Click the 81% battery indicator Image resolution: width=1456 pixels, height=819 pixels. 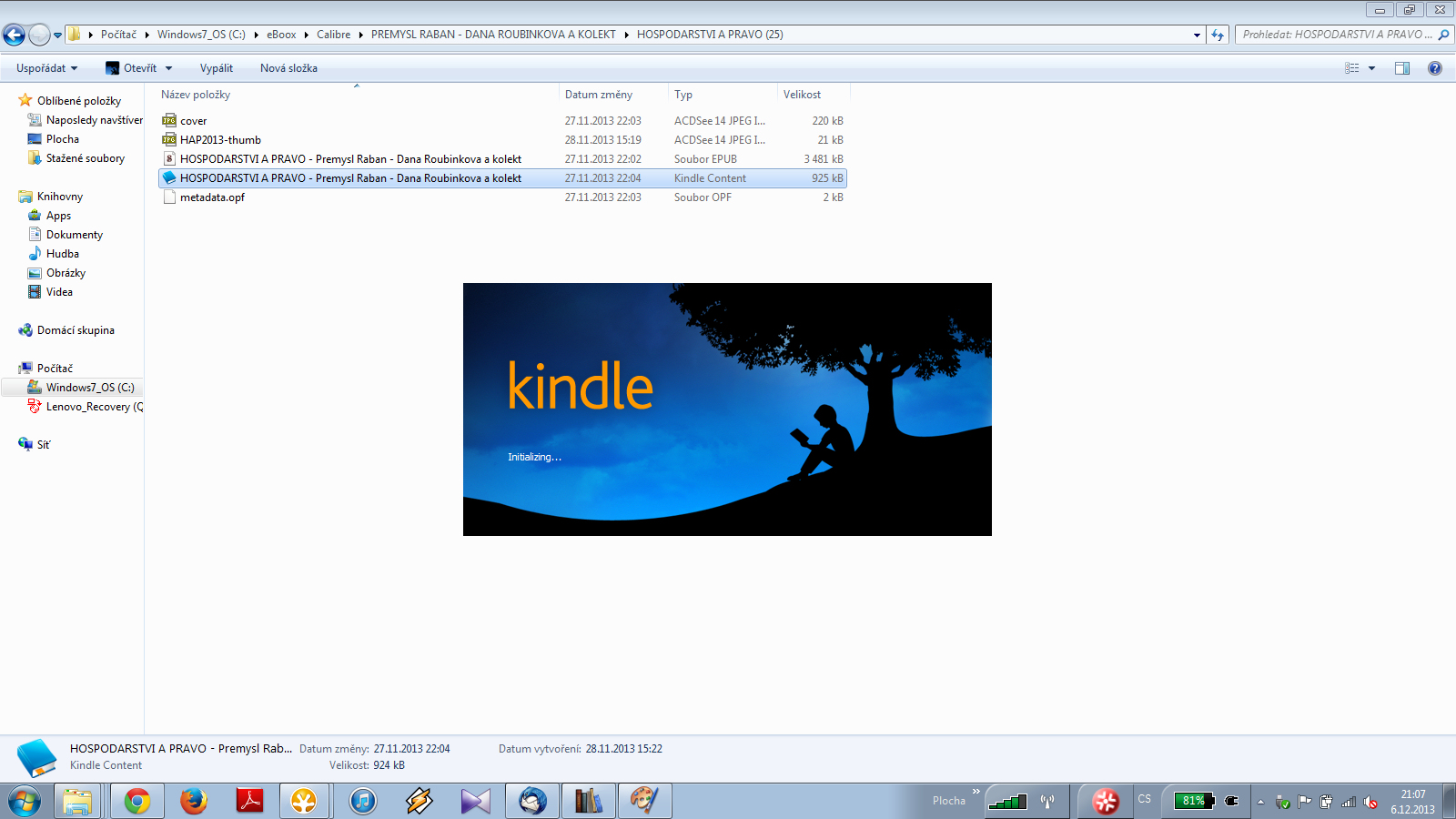pyautogui.click(x=1194, y=801)
